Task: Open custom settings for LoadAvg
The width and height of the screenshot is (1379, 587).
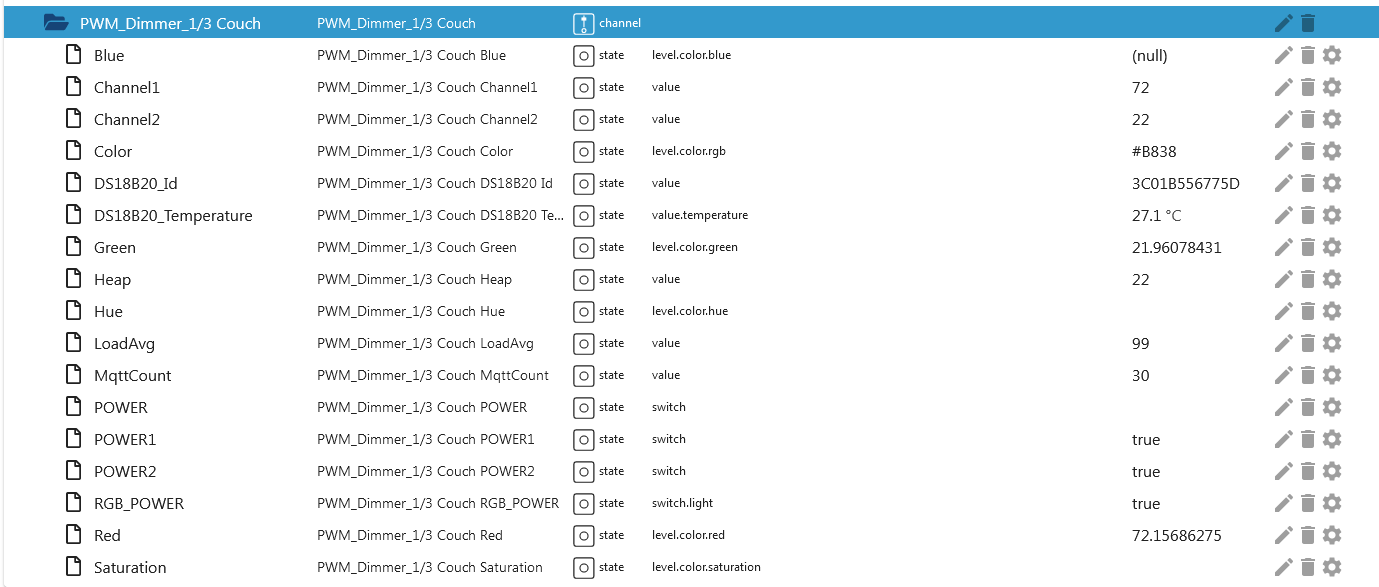Action: pyautogui.click(x=1332, y=343)
